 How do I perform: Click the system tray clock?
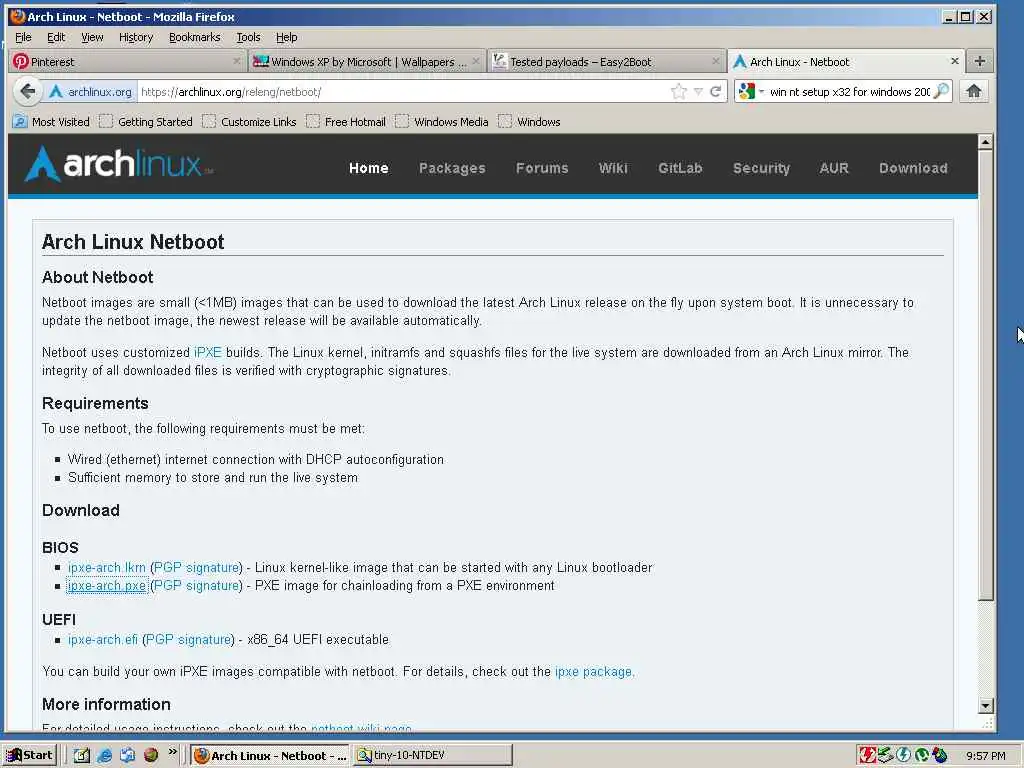tap(985, 756)
